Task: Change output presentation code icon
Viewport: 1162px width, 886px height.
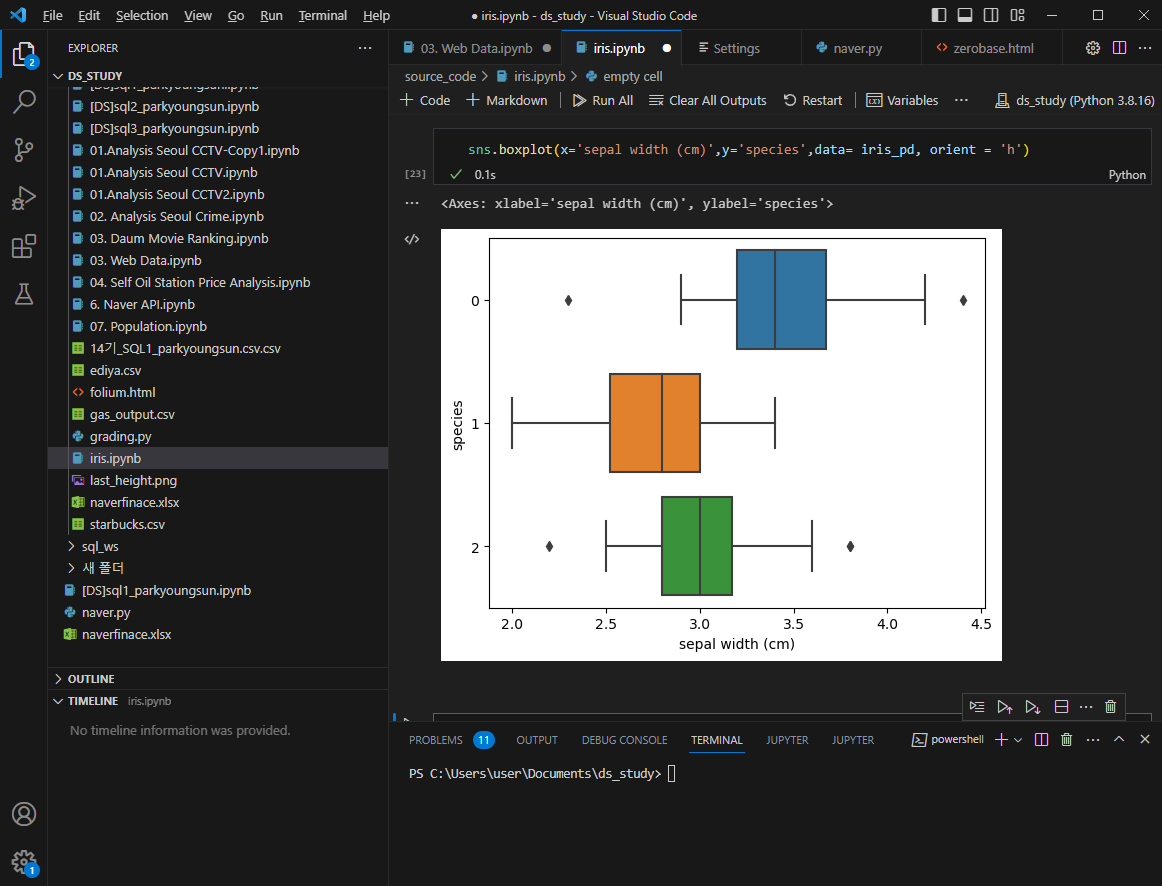Action: tap(412, 239)
